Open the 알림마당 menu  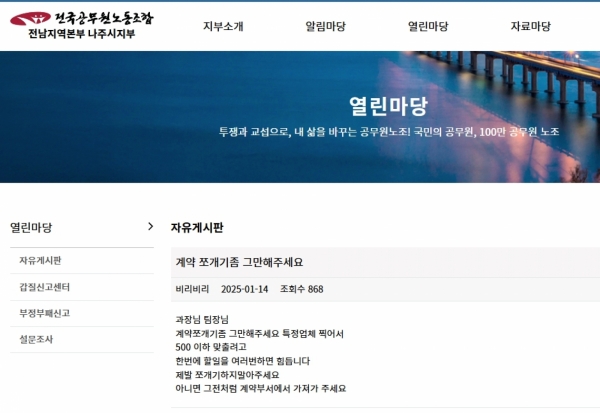(x=325, y=27)
